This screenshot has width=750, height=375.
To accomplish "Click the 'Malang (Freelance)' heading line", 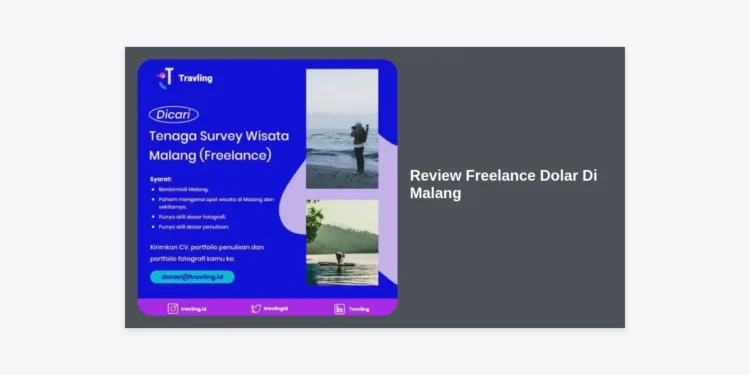I will point(210,156).
